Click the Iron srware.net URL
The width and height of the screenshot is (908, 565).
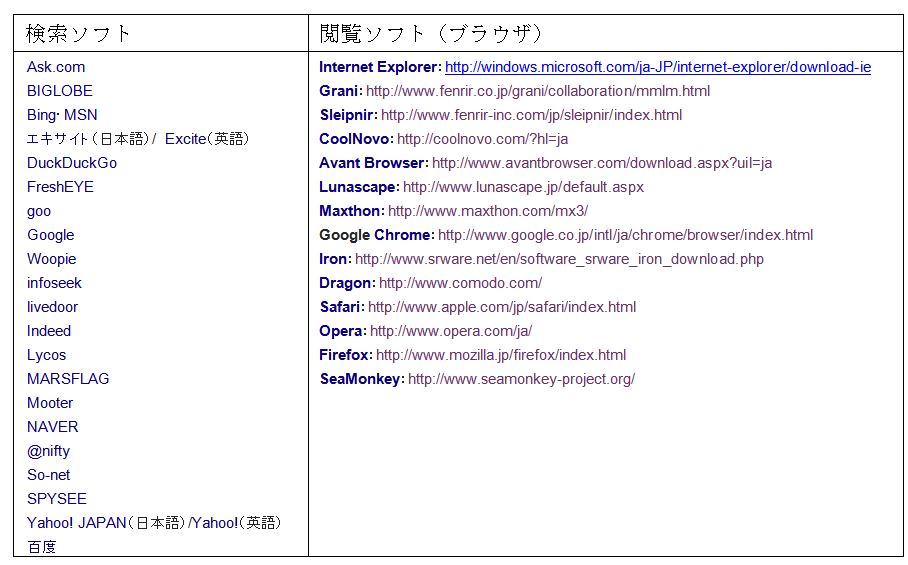[559, 259]
